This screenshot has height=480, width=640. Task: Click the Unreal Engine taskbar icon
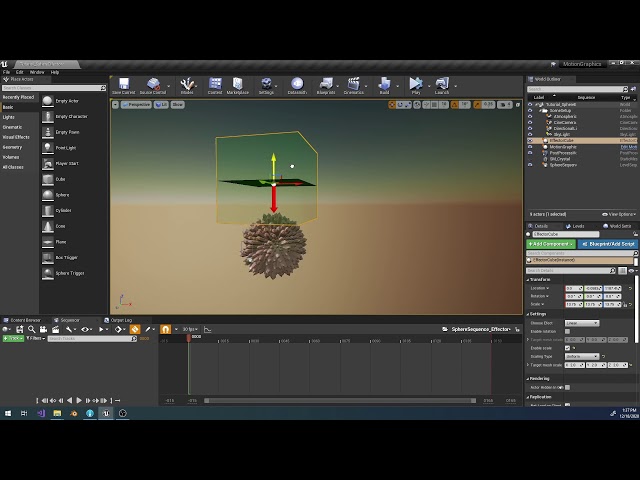[106, 413]
